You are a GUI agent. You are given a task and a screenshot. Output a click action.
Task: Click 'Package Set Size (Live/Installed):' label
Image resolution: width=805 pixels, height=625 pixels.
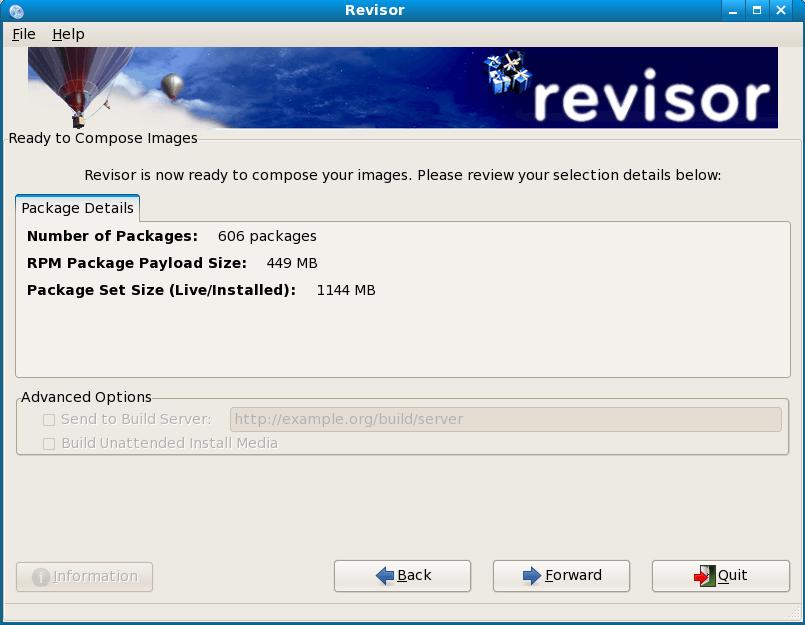161,291
